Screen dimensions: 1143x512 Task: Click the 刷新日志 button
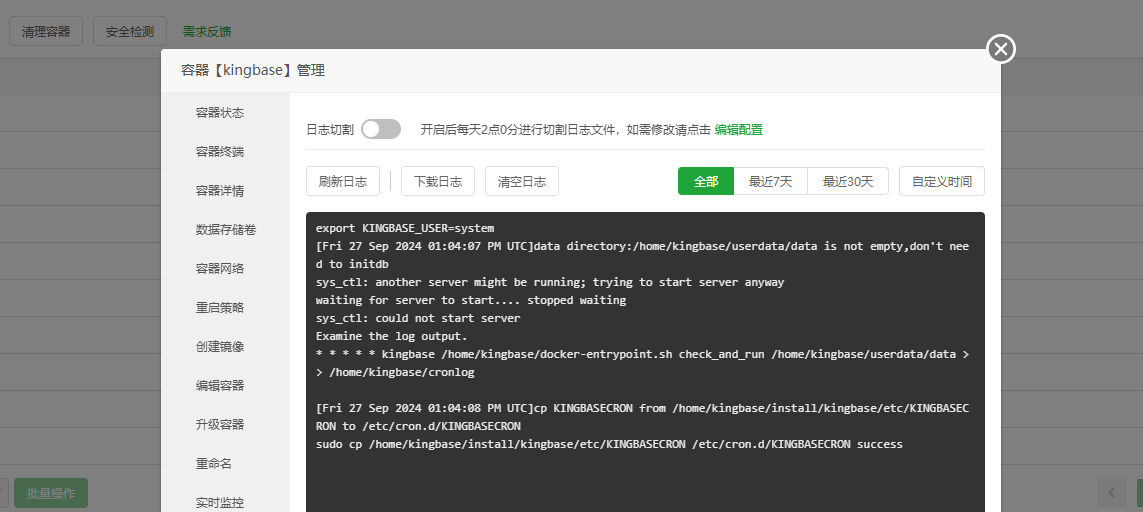(342, 181)
